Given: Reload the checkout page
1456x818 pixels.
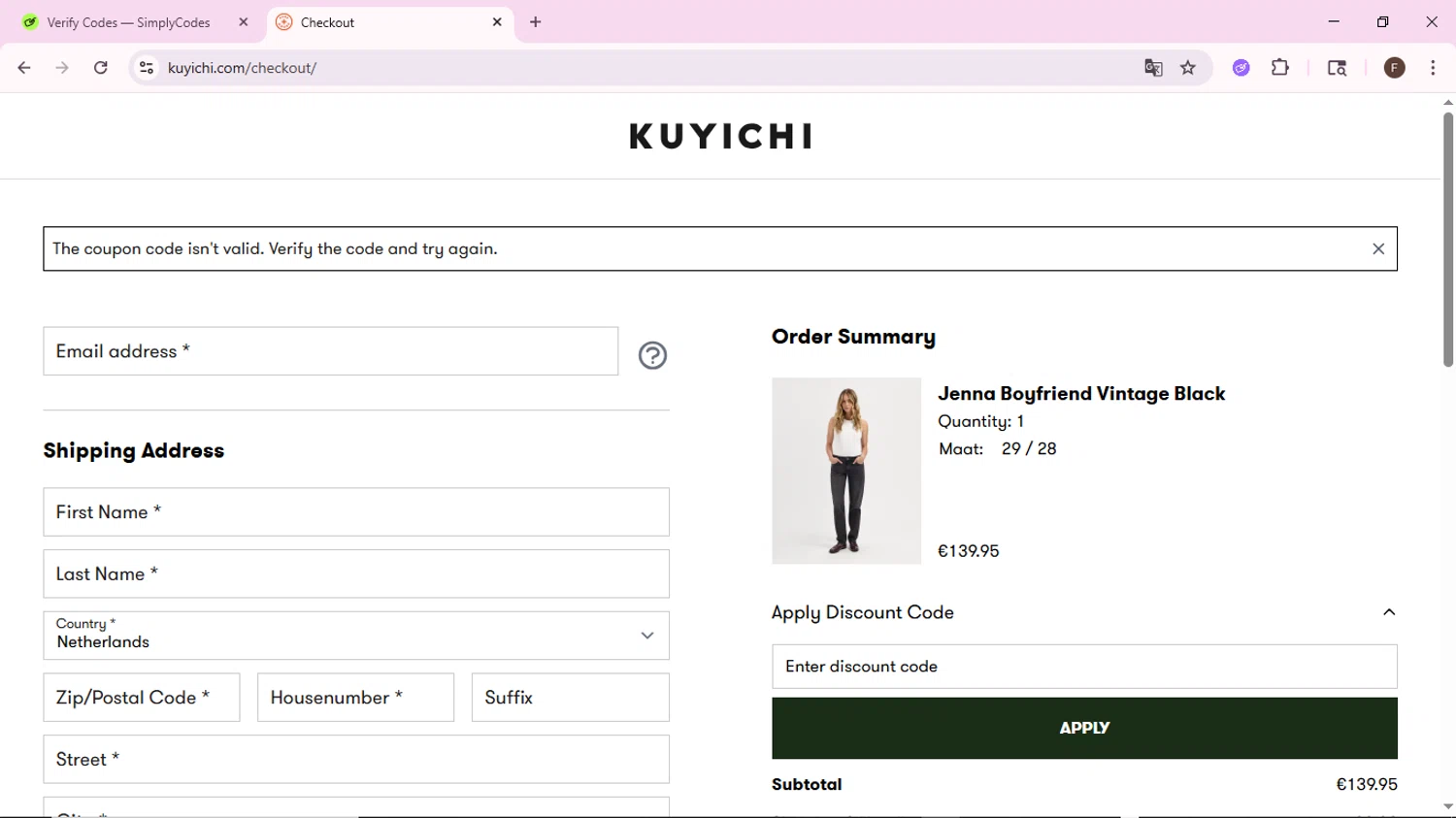Looking at the screenshot, I should tap(101, 68).
